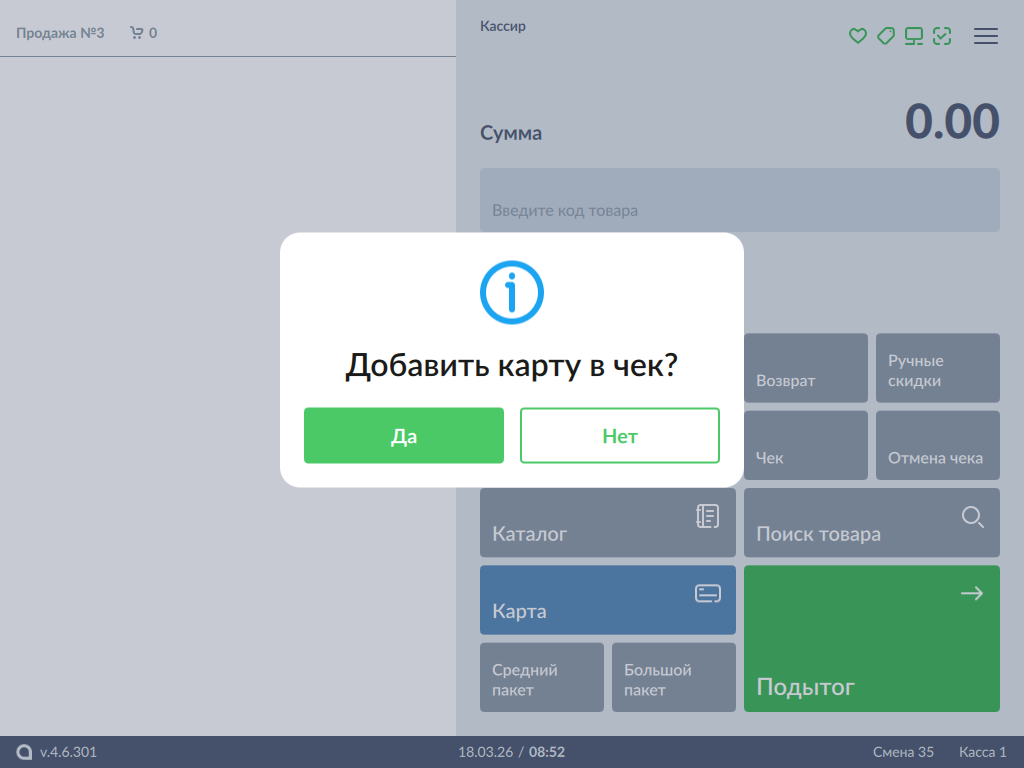Open the Возврат function
Image resolution: width=1024 pixels, height=768 pixels.
[806, 369]
